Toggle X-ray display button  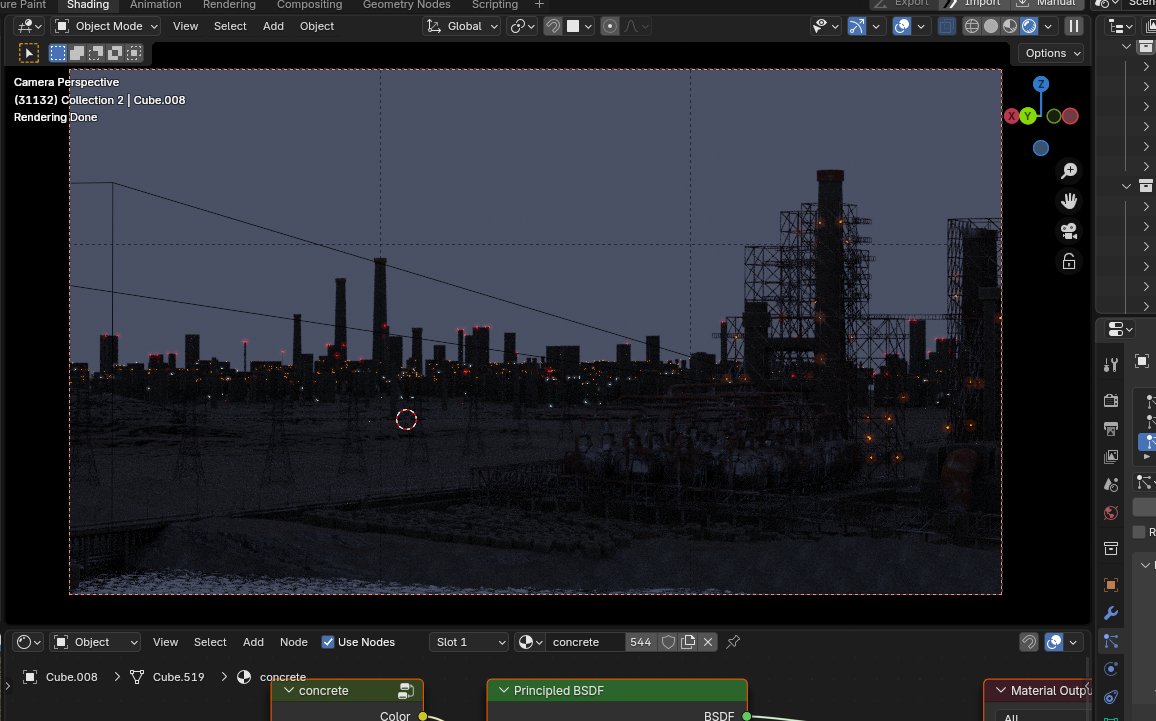pyautogui.click(x=947, y=27)
